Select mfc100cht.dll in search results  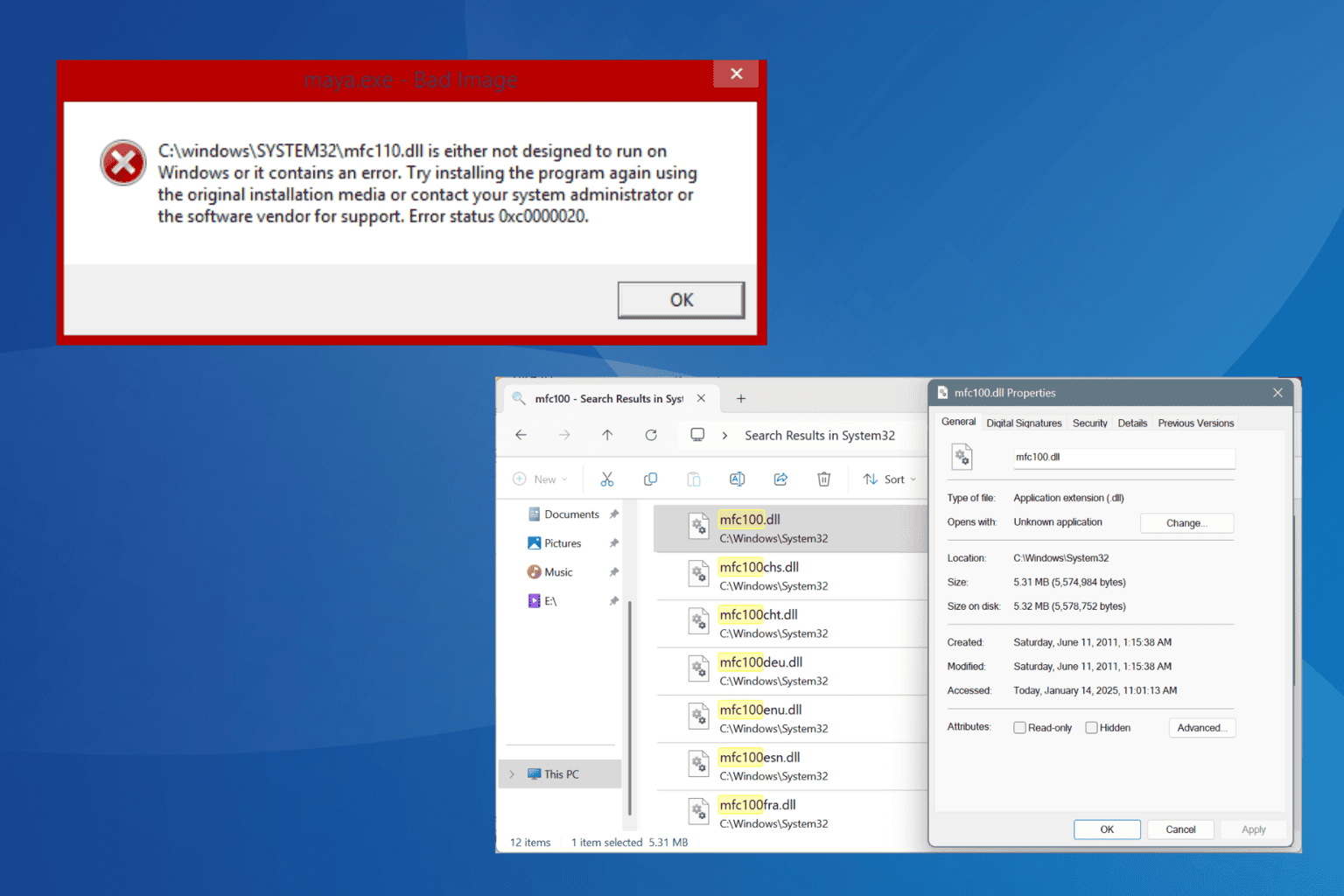click(x=790, y=624)
